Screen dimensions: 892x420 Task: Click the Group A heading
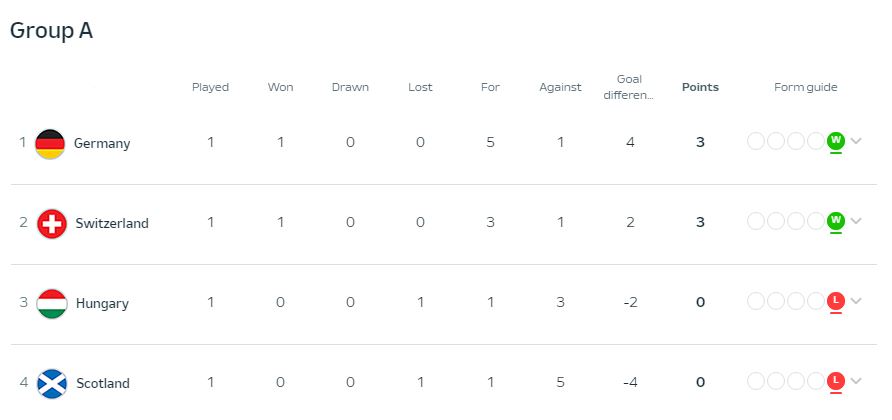coord(51,31)
